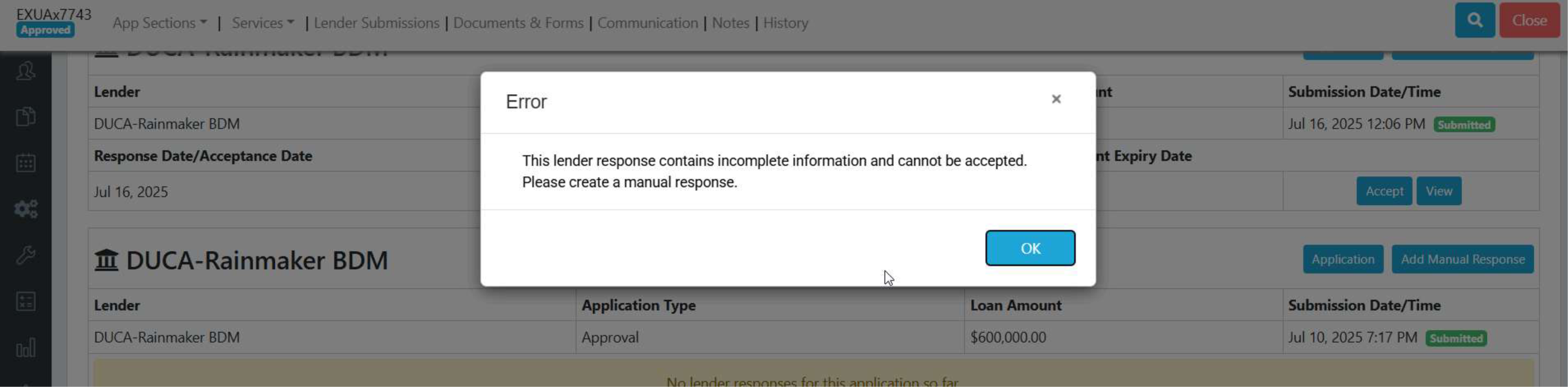Open the checklist sidebar icon
Image resolution: width=1568 pixels, height=387 pixels.
(x=26, y=301)
